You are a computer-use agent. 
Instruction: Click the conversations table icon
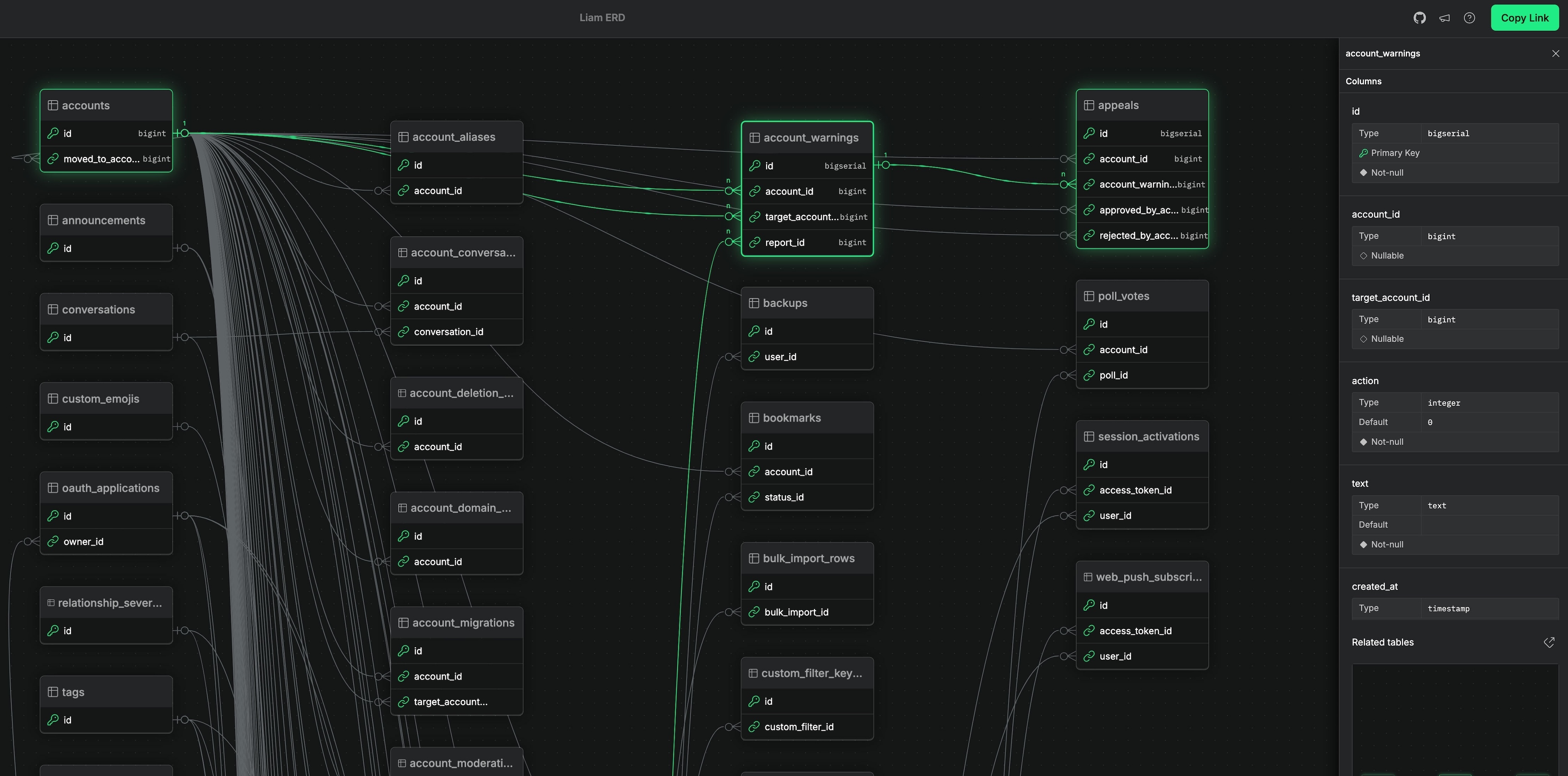point(53,309)
